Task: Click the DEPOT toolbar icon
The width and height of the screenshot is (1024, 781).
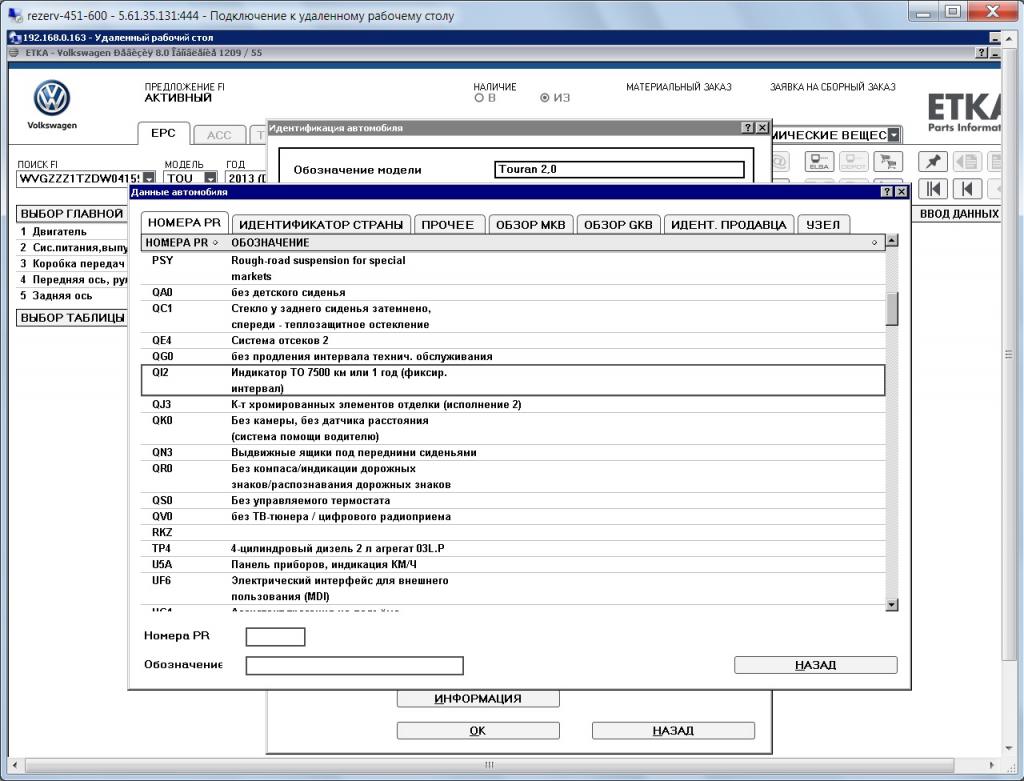Action: click(x=853, y=161)
